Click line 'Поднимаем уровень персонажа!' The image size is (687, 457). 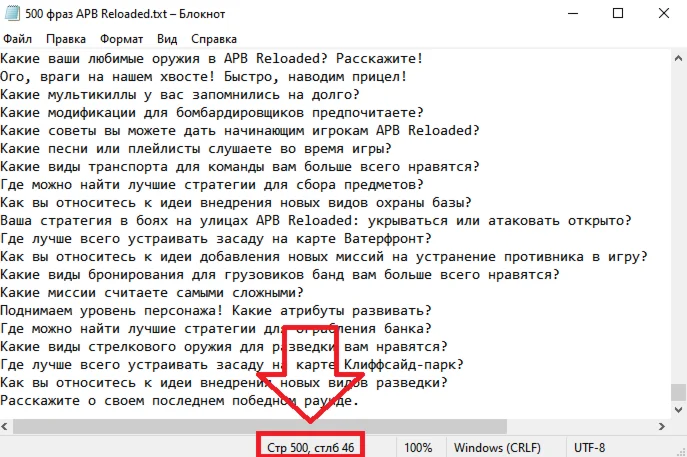coord(216,310)
